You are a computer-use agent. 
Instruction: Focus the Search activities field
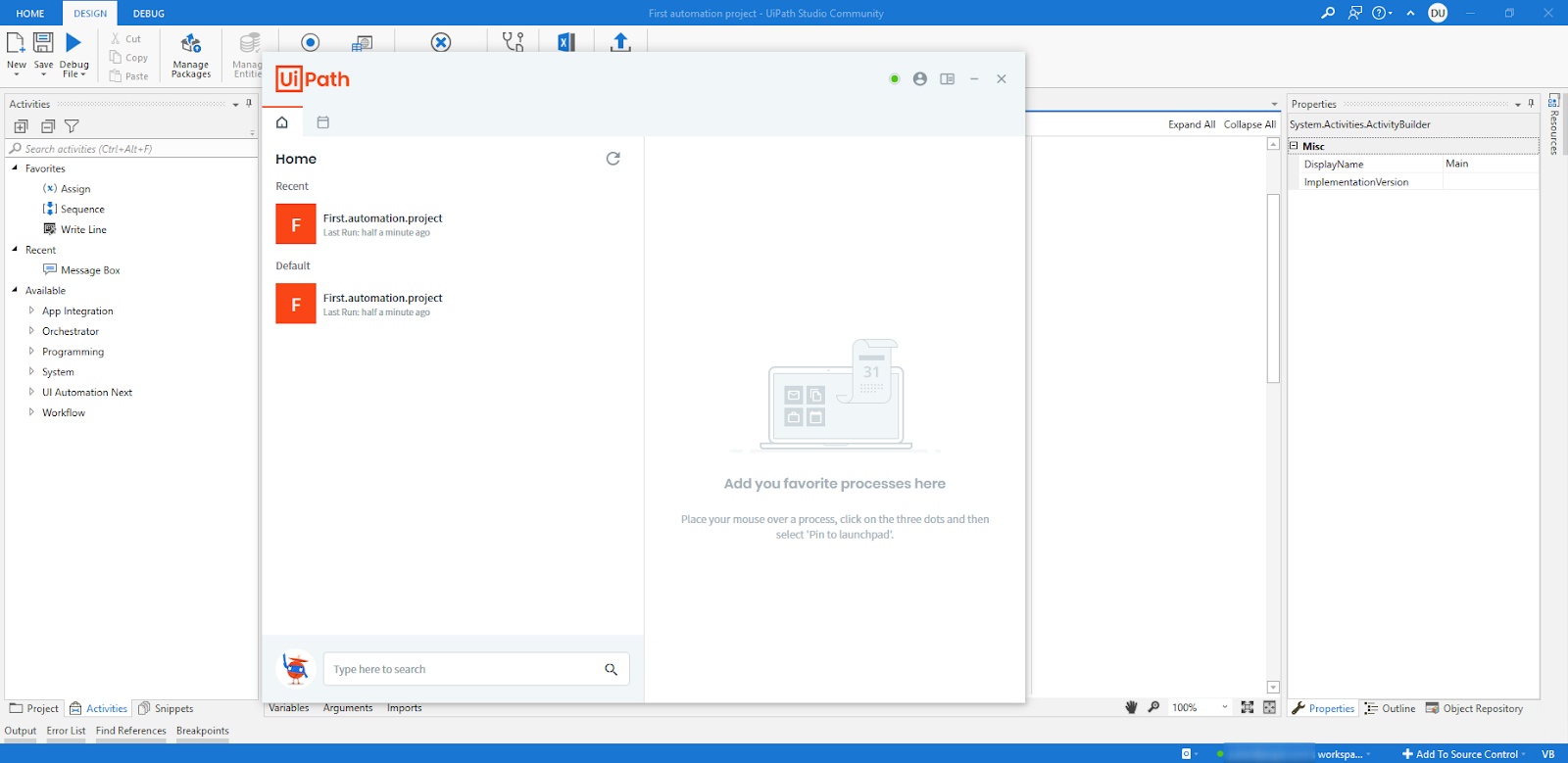pos(131,149)
